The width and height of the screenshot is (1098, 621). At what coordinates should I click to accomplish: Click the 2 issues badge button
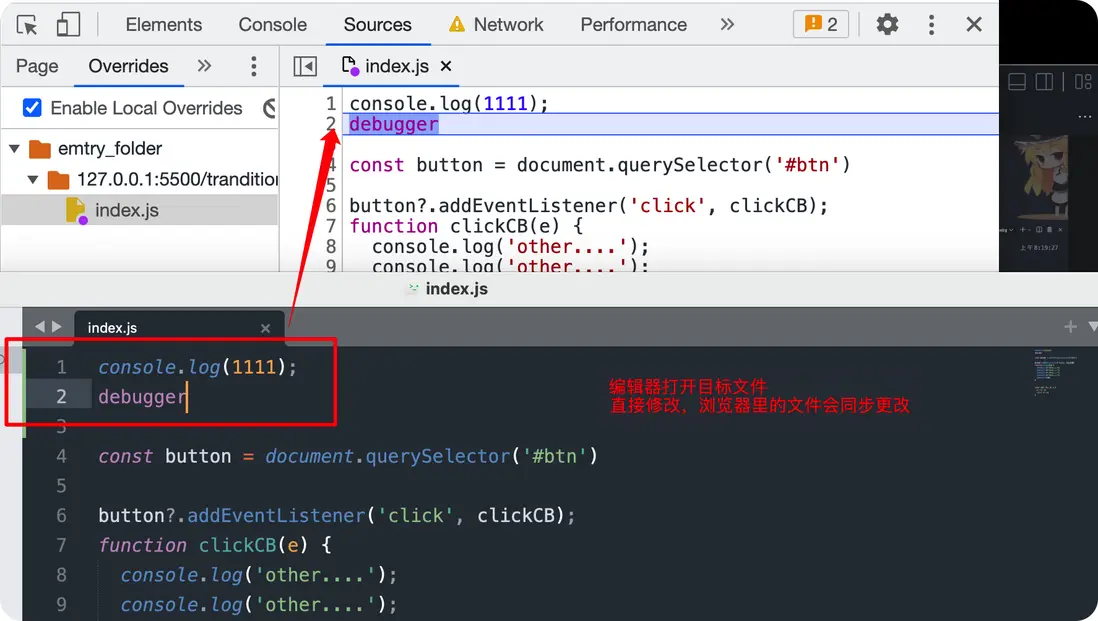[821, 25]
